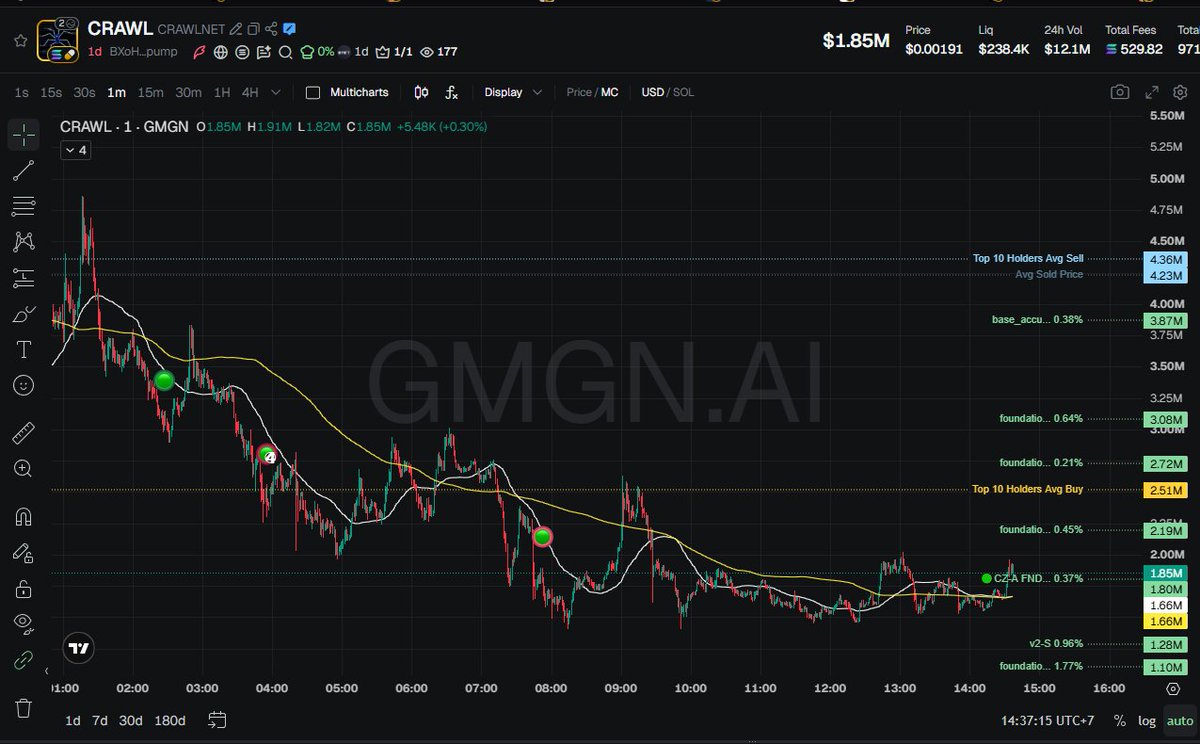Click the note-with-sparkle icon in token header
Image resolution: width=1200 pixels, height=744 pixels.
pyautogui.click(x=264, y=52)
